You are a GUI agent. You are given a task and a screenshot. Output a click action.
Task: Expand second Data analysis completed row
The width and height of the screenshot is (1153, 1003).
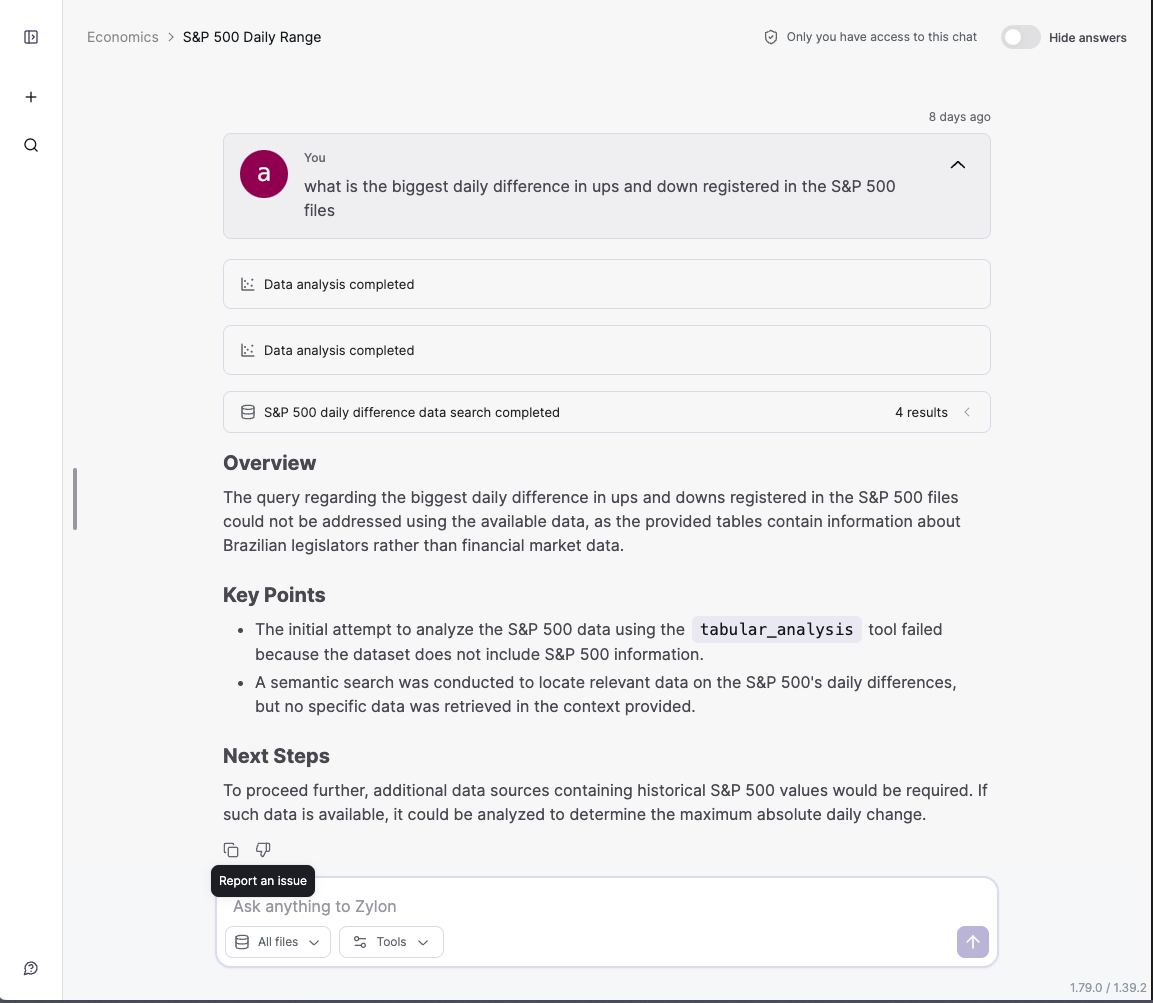[607, 350]
